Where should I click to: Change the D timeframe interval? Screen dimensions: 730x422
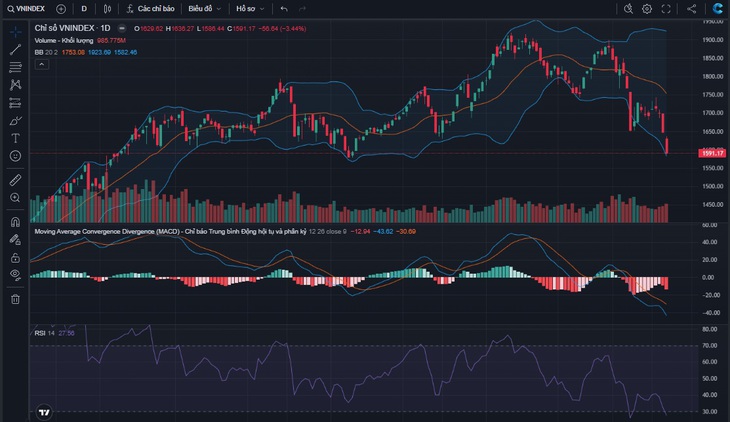pyautogui.click(x=84, y=8)
